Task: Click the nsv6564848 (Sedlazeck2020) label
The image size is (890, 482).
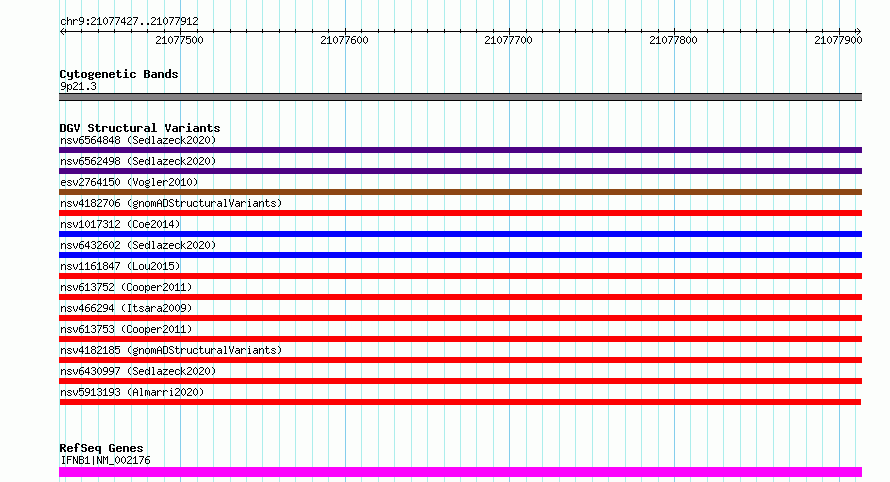Action: [138, 140]
